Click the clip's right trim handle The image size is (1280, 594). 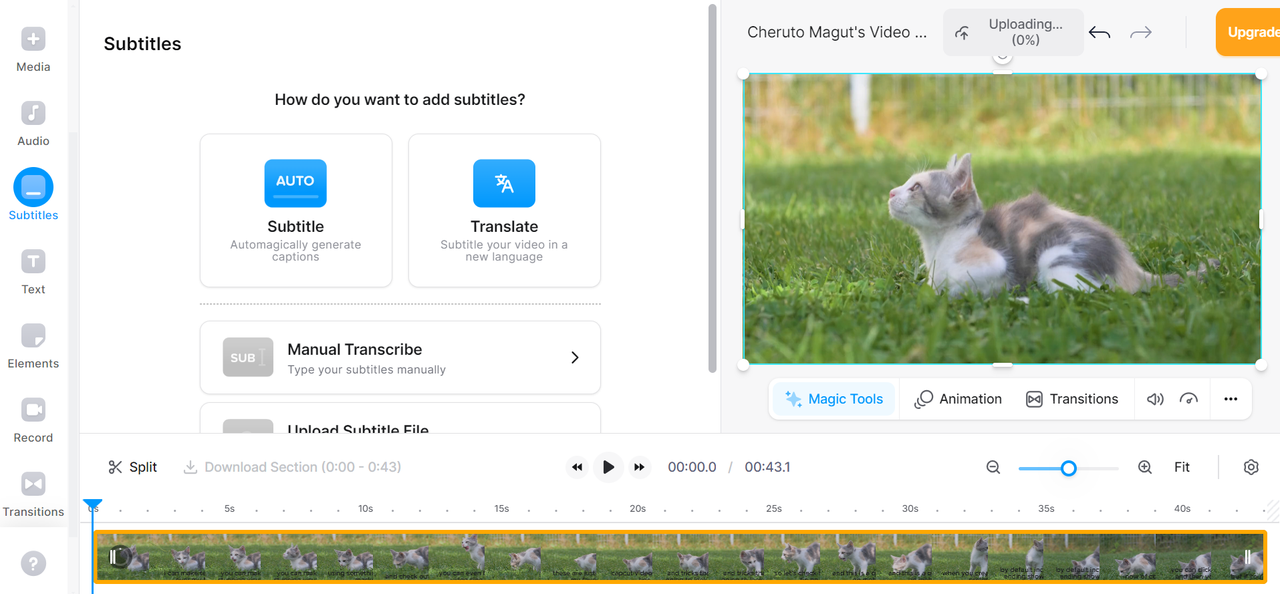pos(1247,556)
